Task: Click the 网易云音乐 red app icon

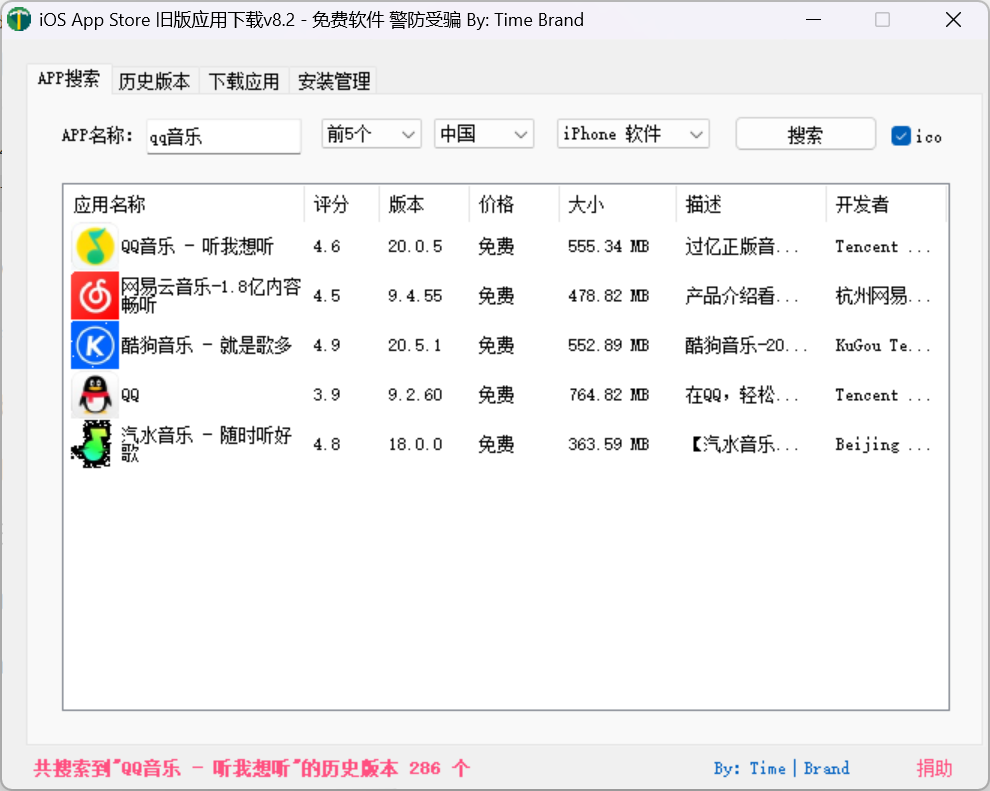Action: click(94, 295)
